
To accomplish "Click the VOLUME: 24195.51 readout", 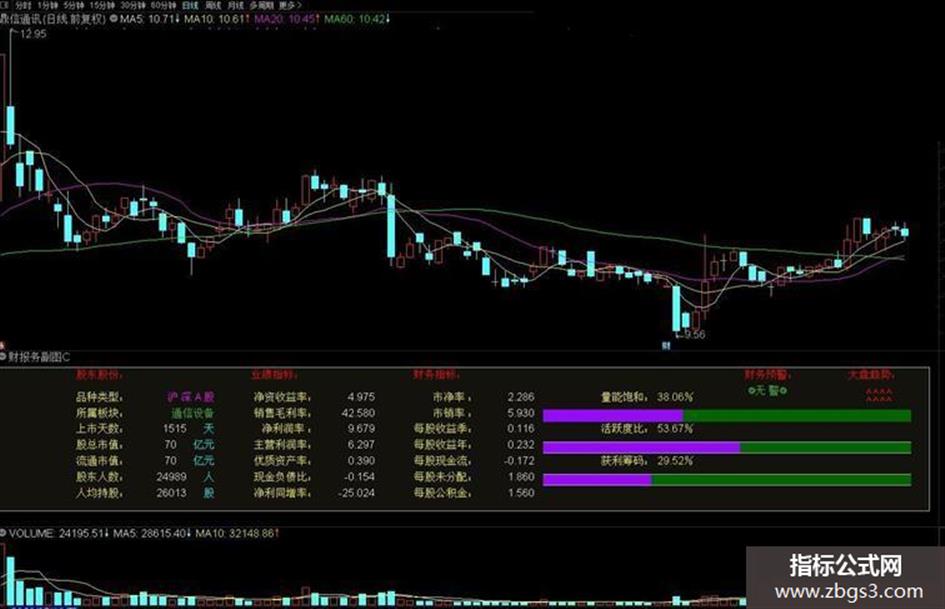I will (58, 534).
